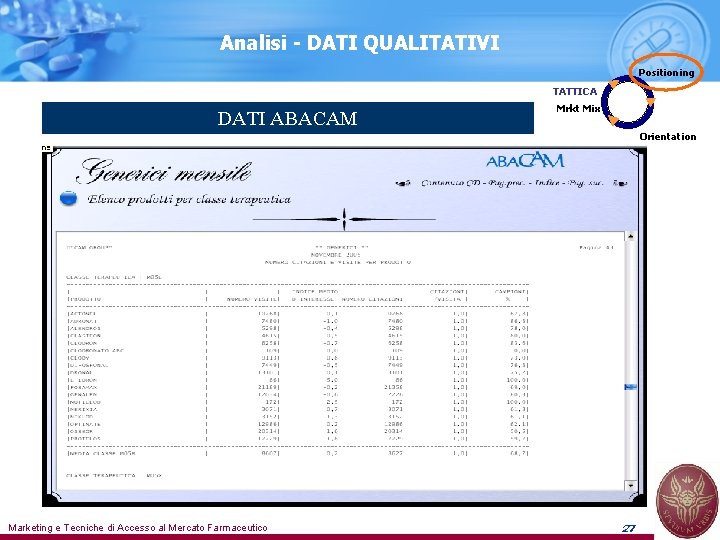720x540 pixels.
Task: Click Elenco prodotti per classe terapeutica text
Action: (189, 199)
